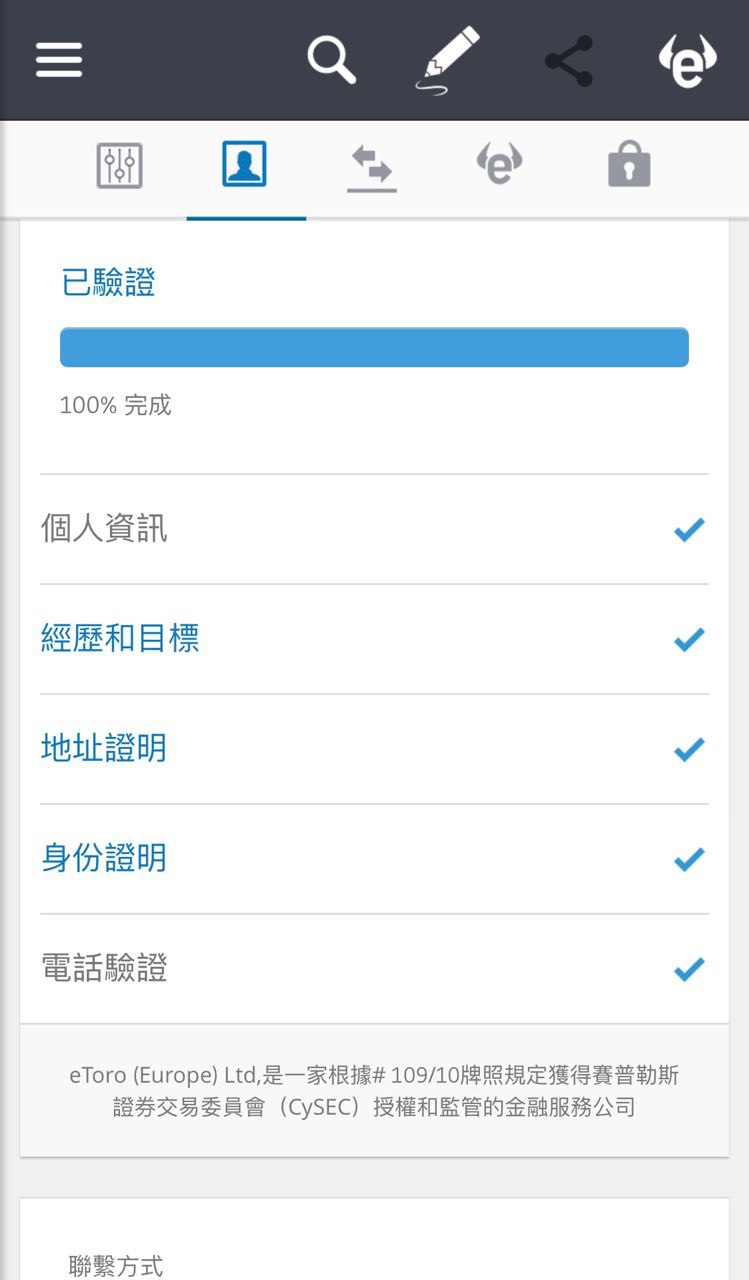Viewport: 749px width, 1280px height.
Task: Tap the checkmark beside 個人資訊
Action: (x=689, y=530)
